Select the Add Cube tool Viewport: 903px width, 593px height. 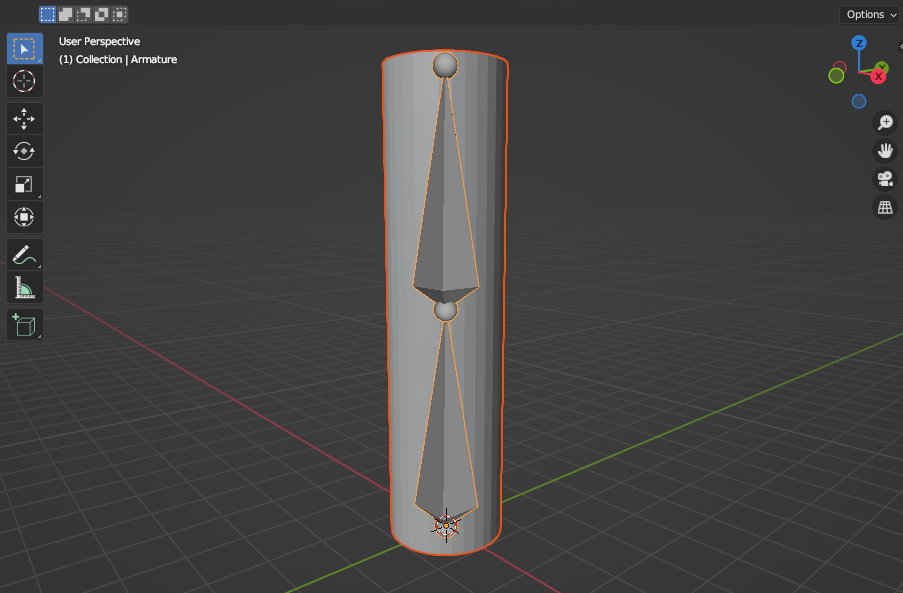pos(24,325)
